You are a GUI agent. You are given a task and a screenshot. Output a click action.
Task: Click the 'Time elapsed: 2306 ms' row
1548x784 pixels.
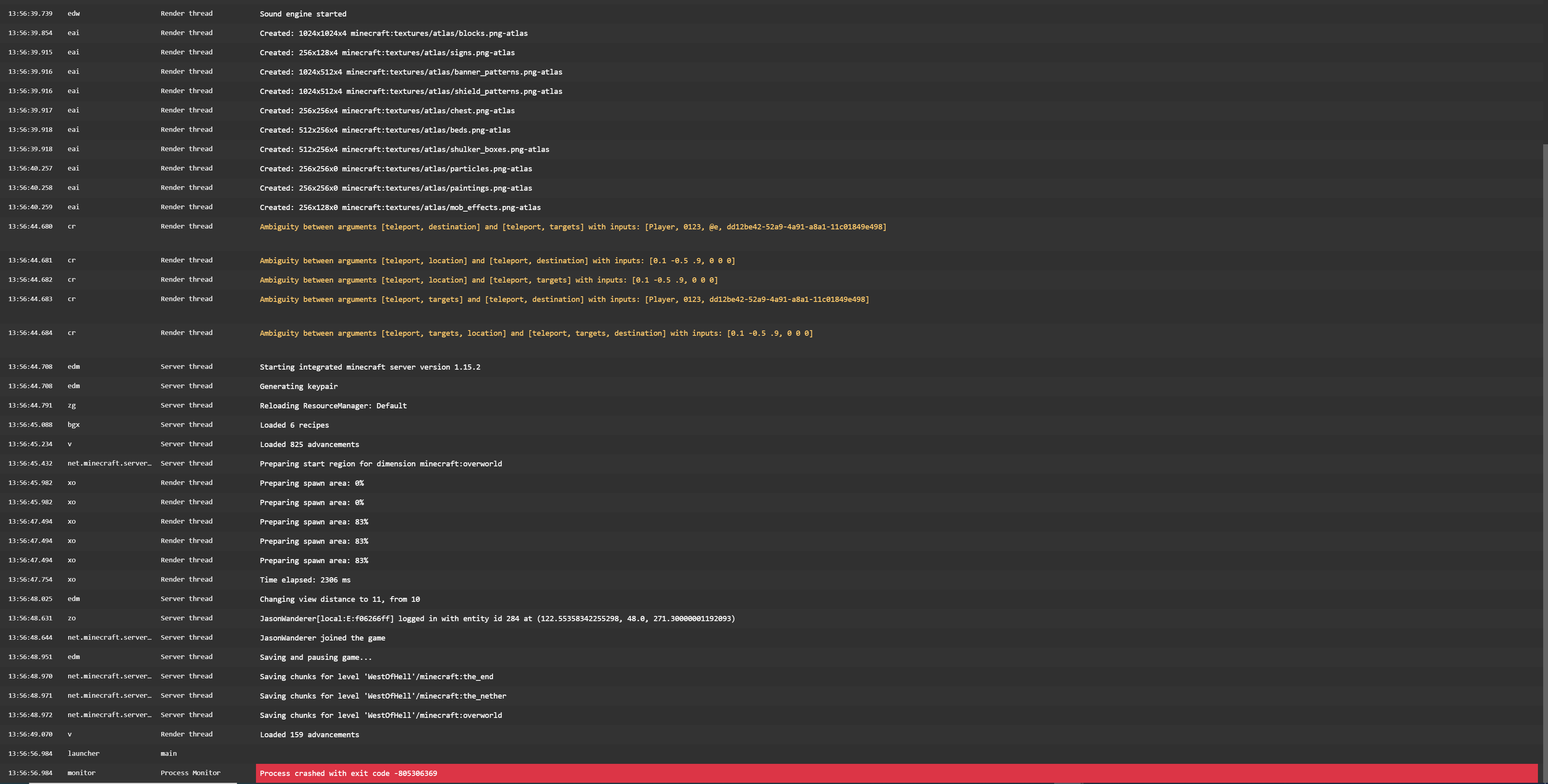pyautogui.click(x=305, y=580)
